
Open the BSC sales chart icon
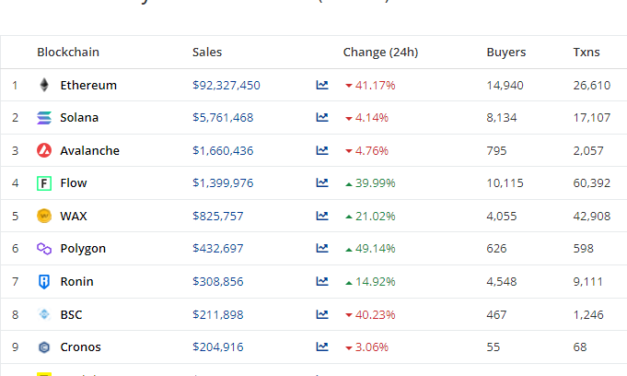coord(322,314)
